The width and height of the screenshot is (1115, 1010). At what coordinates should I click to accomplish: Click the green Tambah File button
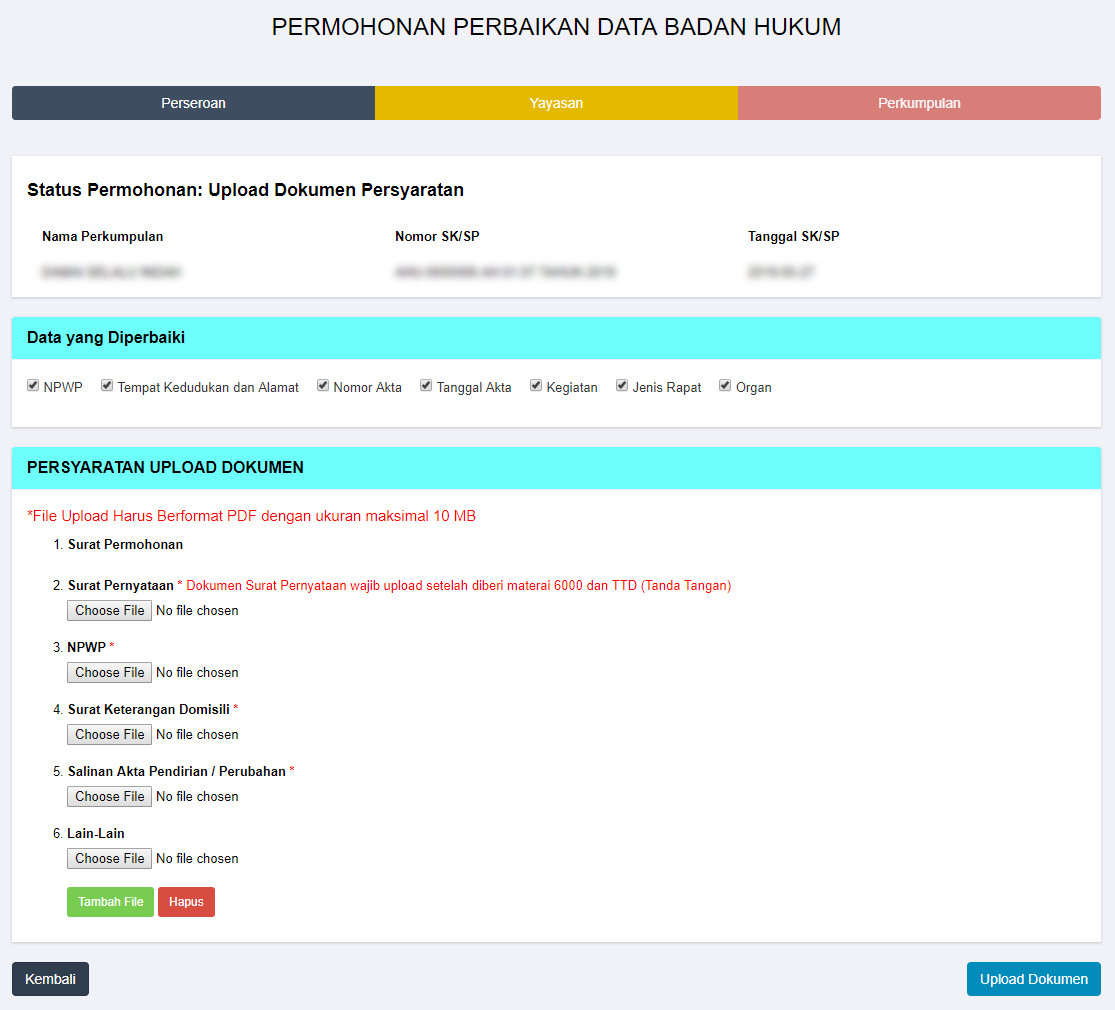tap(110, 902)
